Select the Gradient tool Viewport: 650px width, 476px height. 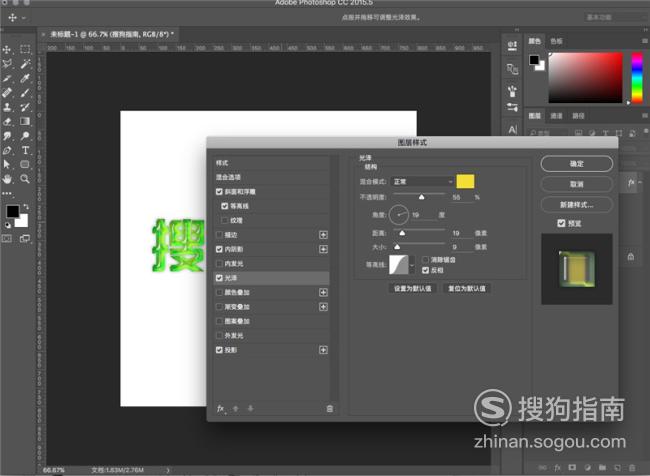[x=25, y=121]
